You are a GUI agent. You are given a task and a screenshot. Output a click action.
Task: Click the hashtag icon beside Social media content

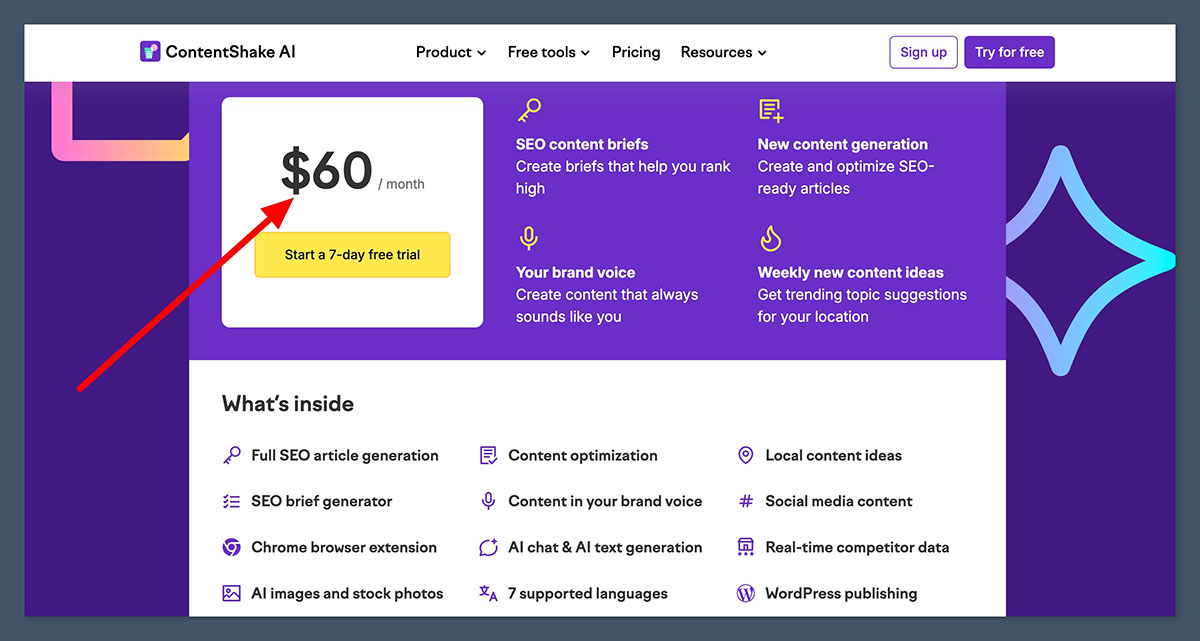point(745,501)
